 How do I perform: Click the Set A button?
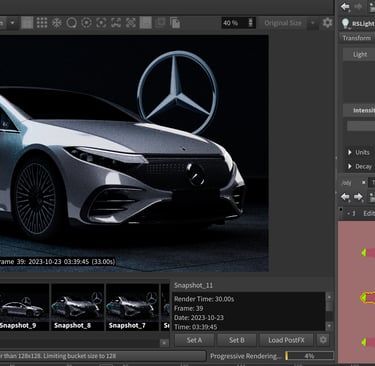click(194, 340)
